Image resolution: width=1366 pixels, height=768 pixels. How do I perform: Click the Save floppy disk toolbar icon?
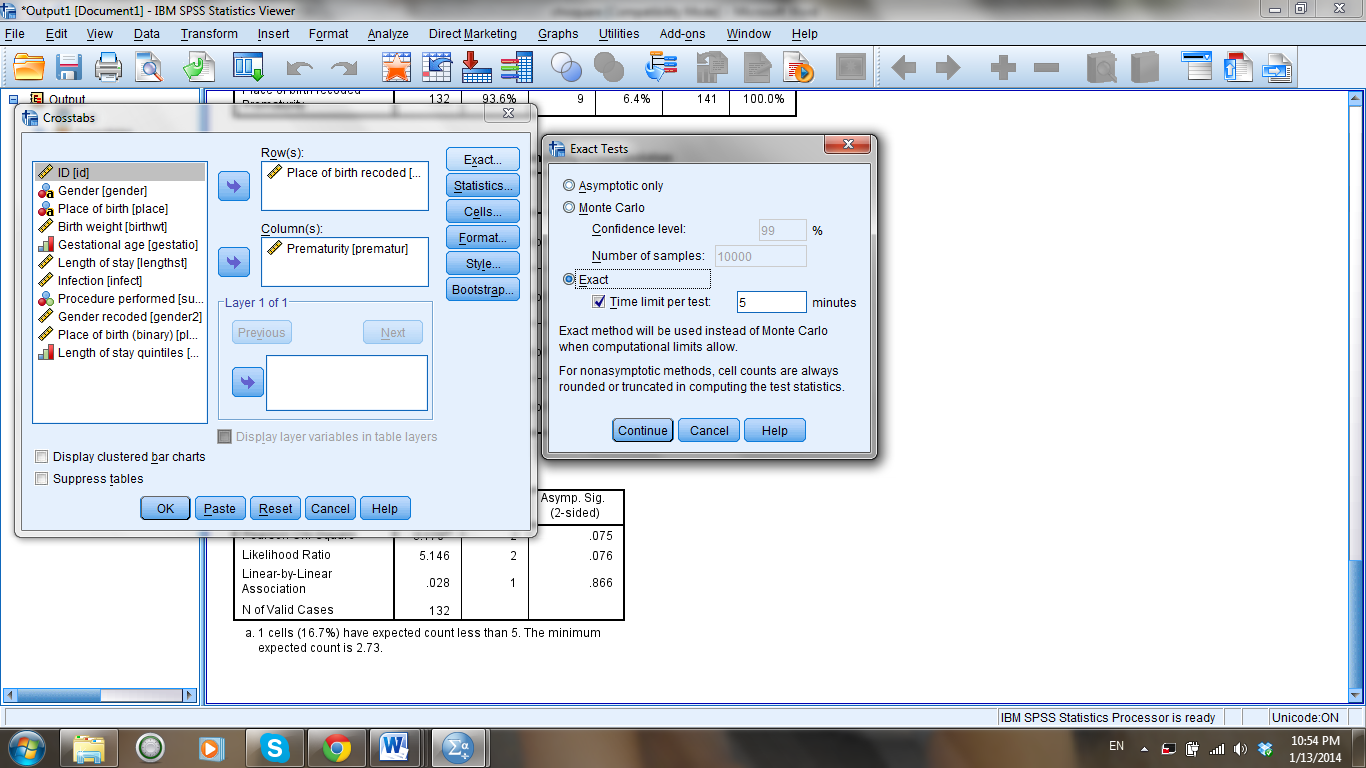(68, 67)
